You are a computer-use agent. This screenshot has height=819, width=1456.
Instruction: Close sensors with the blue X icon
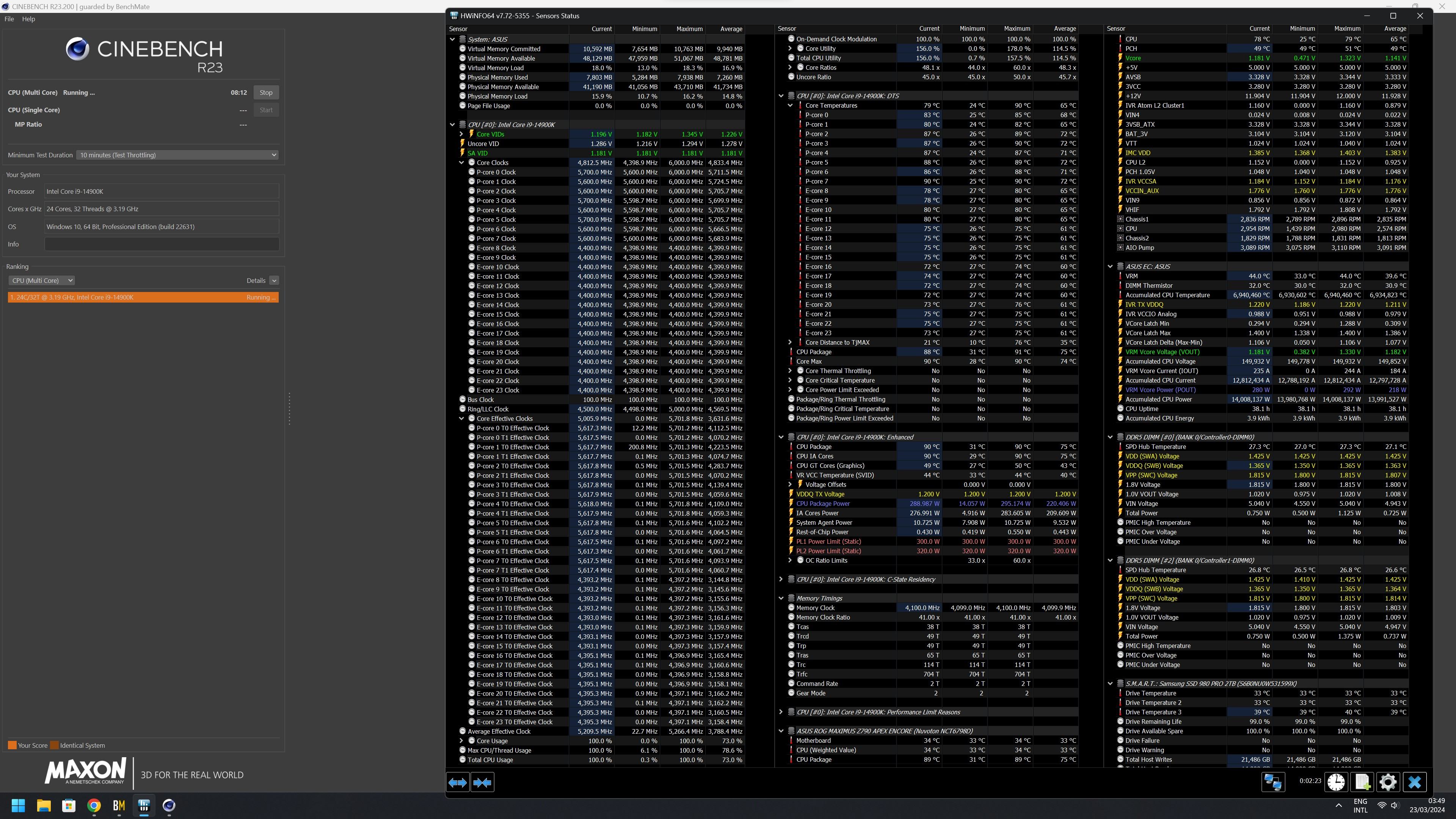pos(1414,782)
